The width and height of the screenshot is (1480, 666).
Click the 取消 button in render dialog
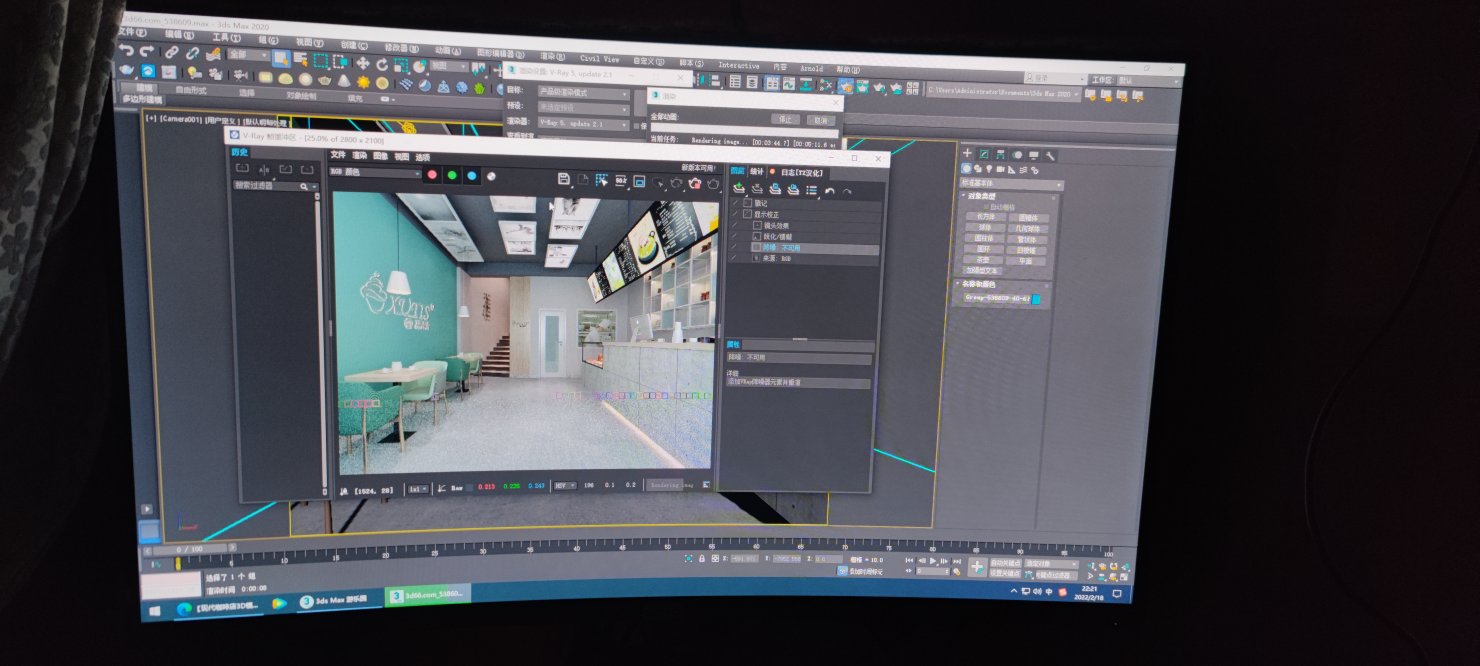[820, 119]
